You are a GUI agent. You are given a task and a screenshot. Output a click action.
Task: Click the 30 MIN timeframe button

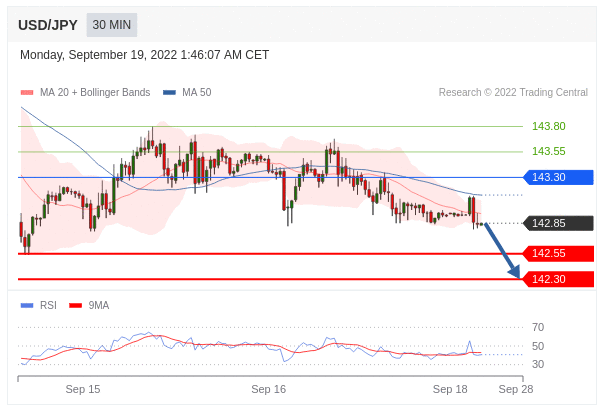pos(112,25)
